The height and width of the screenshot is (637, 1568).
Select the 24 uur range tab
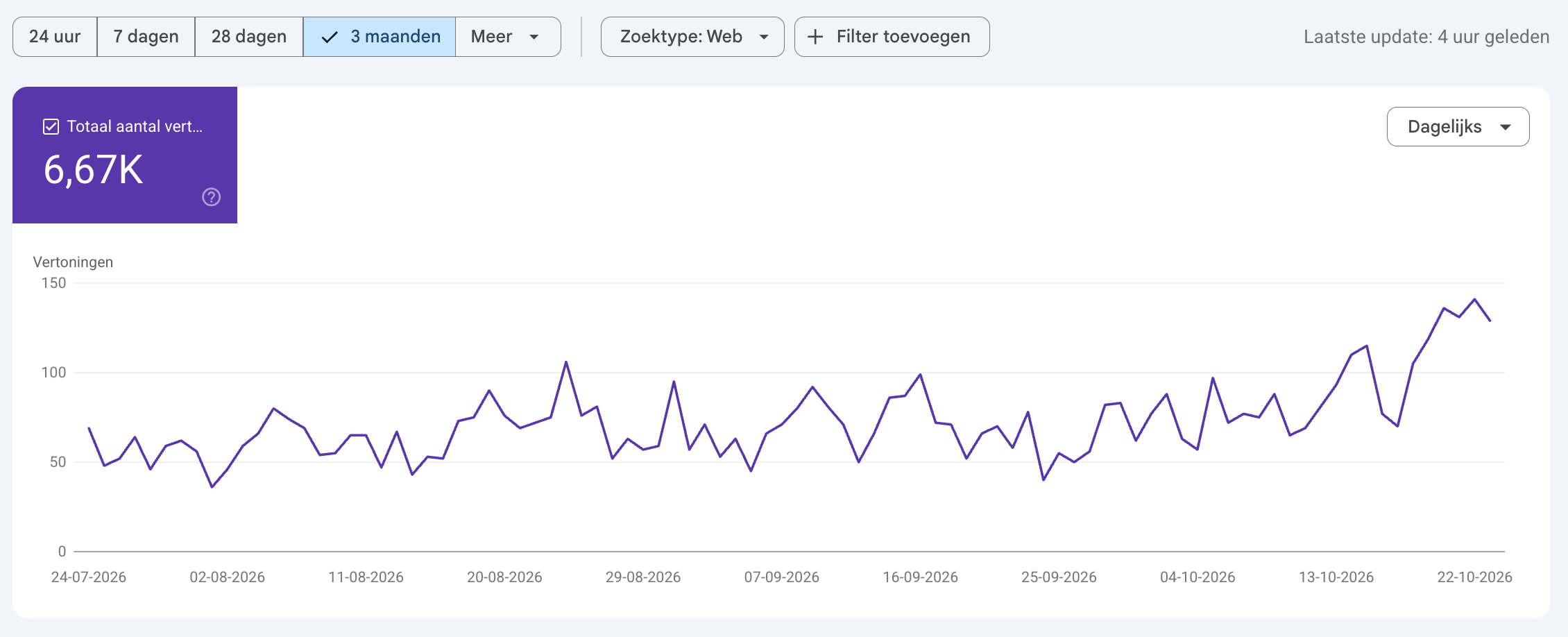coord(55,37)
